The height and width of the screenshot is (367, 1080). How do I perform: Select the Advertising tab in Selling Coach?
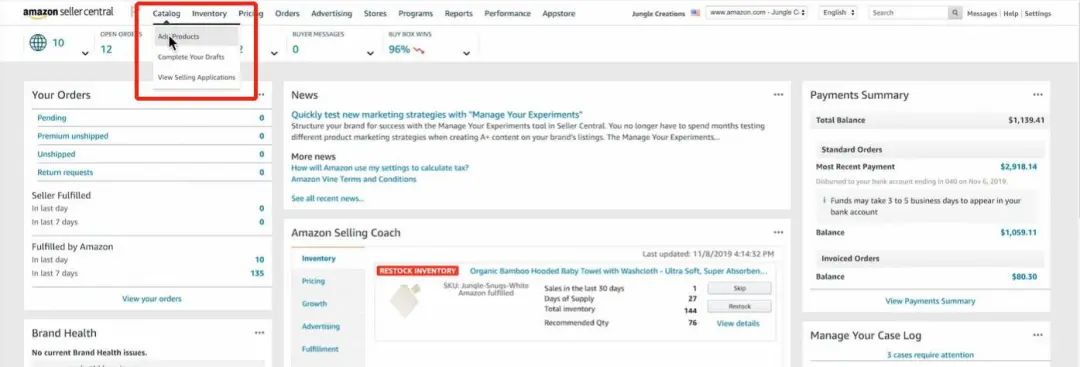[x=321, y=326]
